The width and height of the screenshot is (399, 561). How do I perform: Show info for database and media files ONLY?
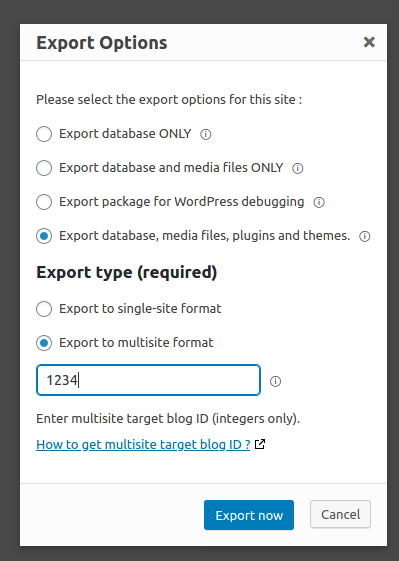tap(297, 169)
